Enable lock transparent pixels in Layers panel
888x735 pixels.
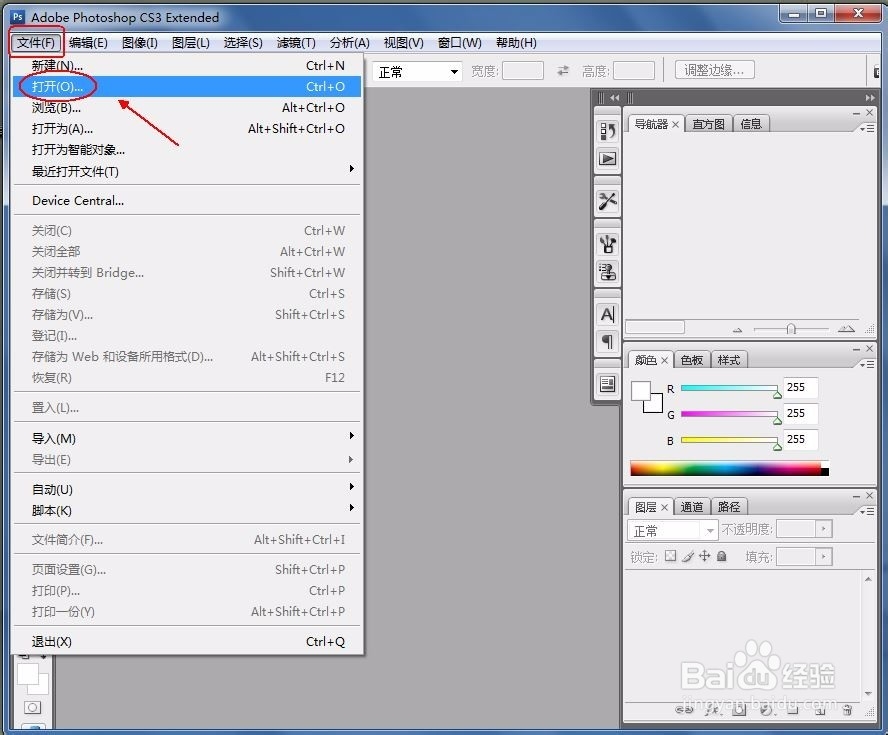tap(671, 556)
